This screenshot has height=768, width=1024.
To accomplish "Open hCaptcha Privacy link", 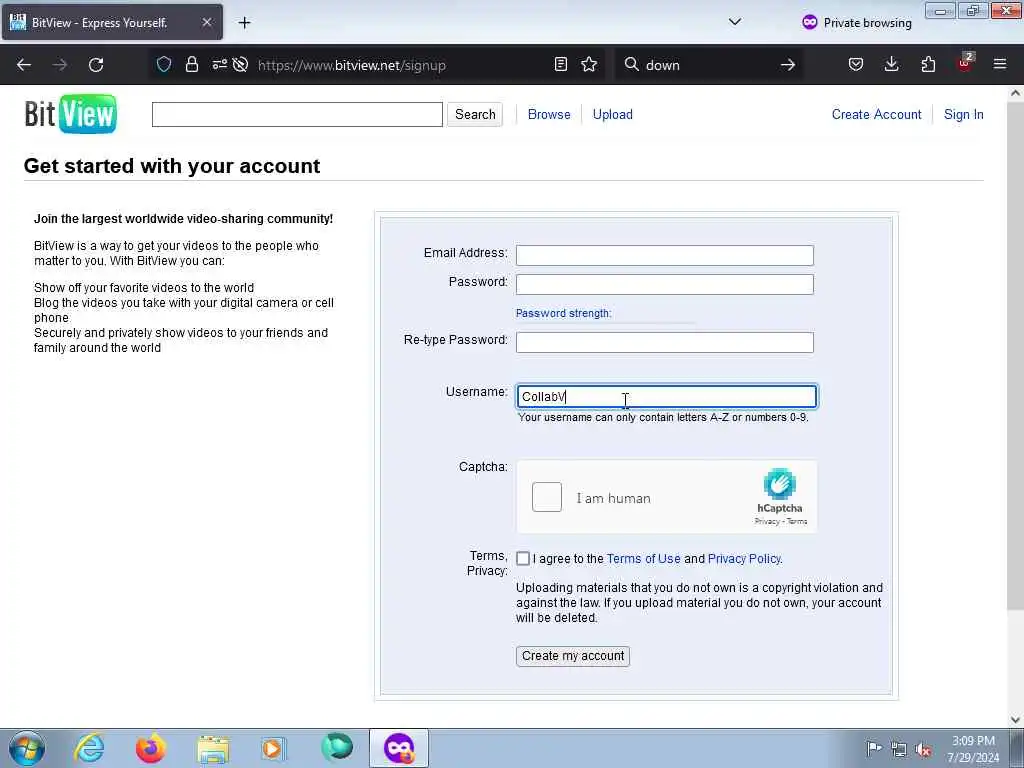I will (x=767, y=521).
